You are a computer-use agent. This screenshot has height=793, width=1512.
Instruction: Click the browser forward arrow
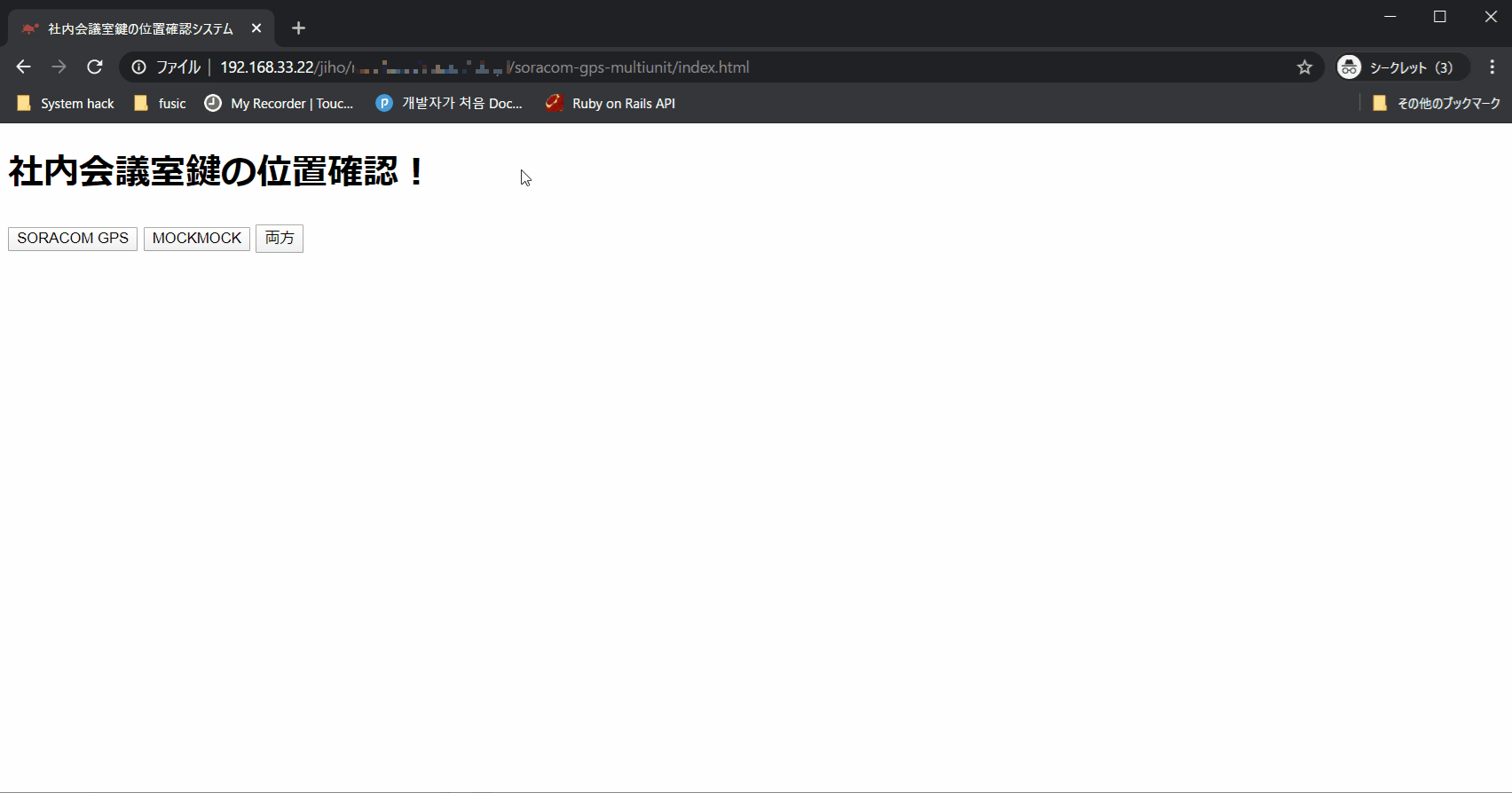(59, 67)
